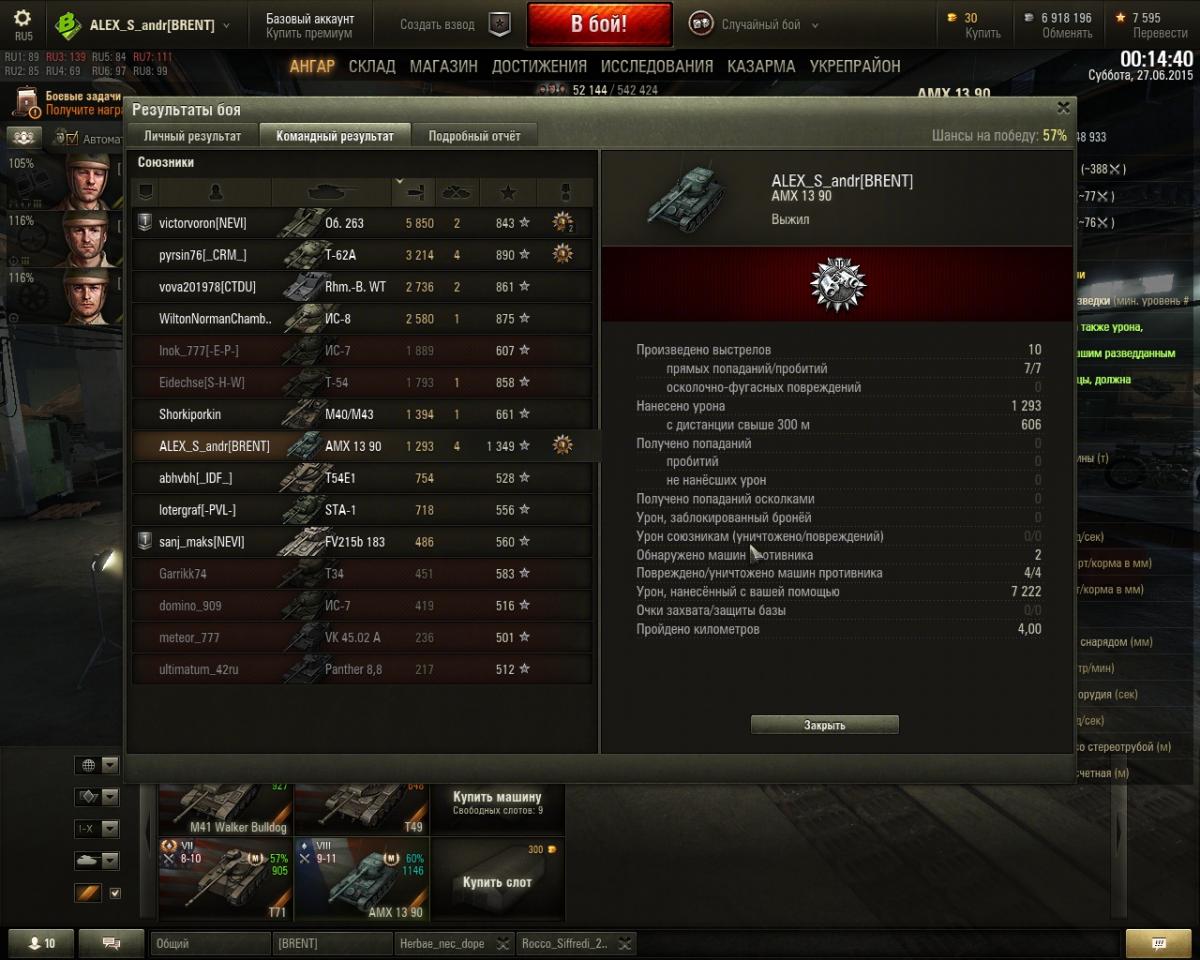Switch to the Личный результат tab
Image resolution: width=1200 pixels, height=960 pixels.
point(192,136)
